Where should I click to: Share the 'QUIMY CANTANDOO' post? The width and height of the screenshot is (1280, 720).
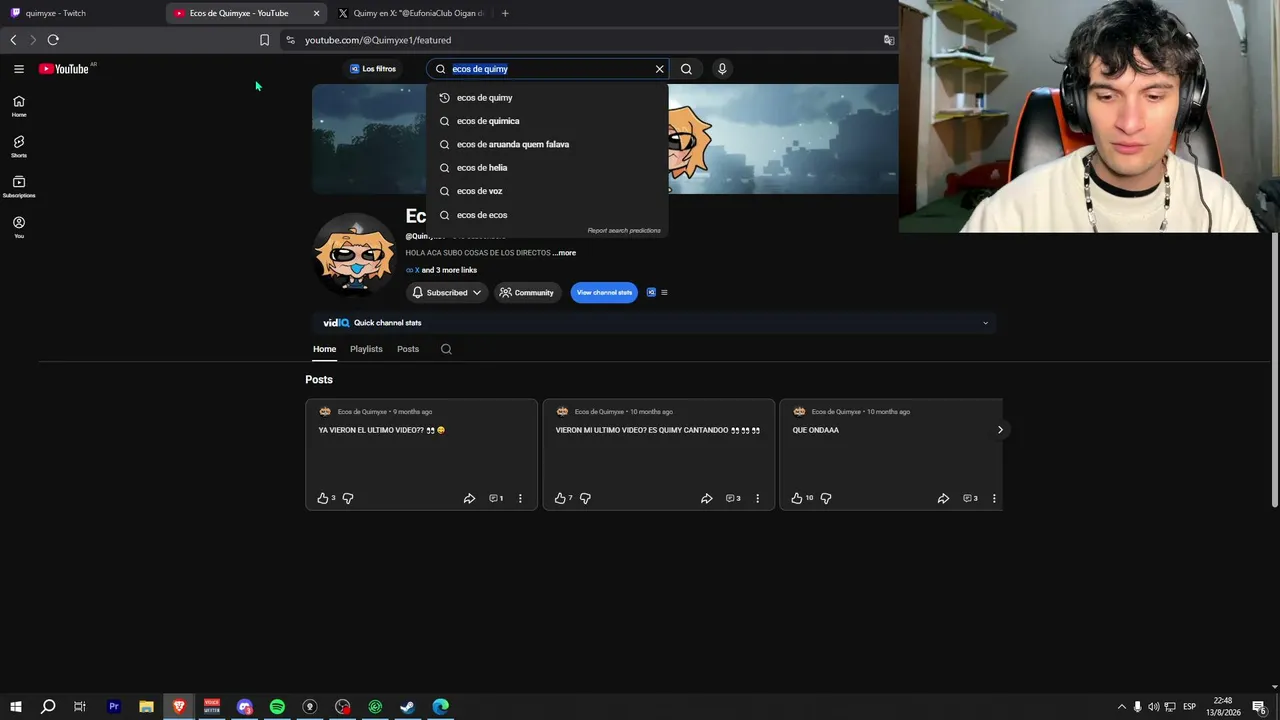pos(706,498)
